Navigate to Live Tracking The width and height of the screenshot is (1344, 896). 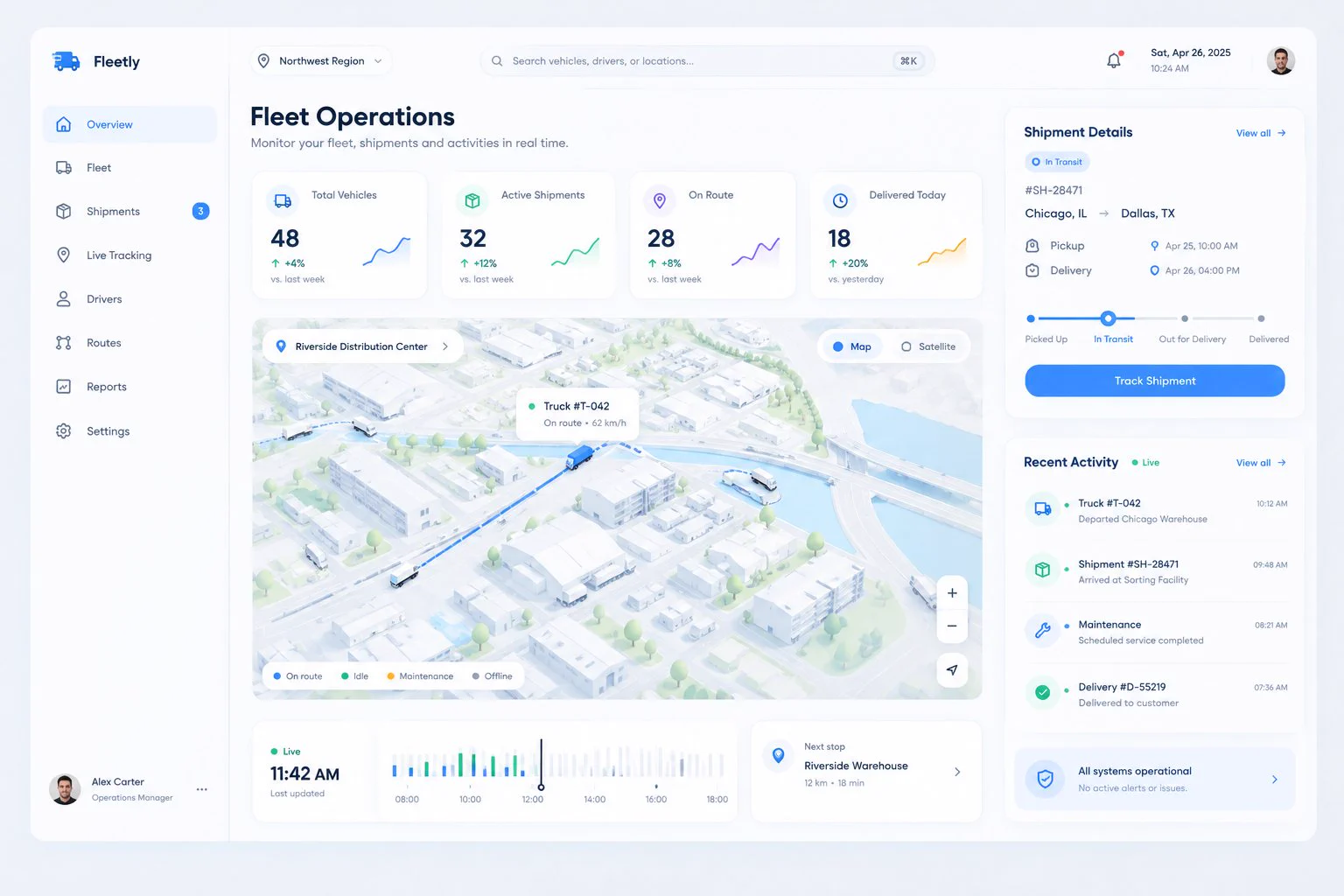click(x=129, y=255)
